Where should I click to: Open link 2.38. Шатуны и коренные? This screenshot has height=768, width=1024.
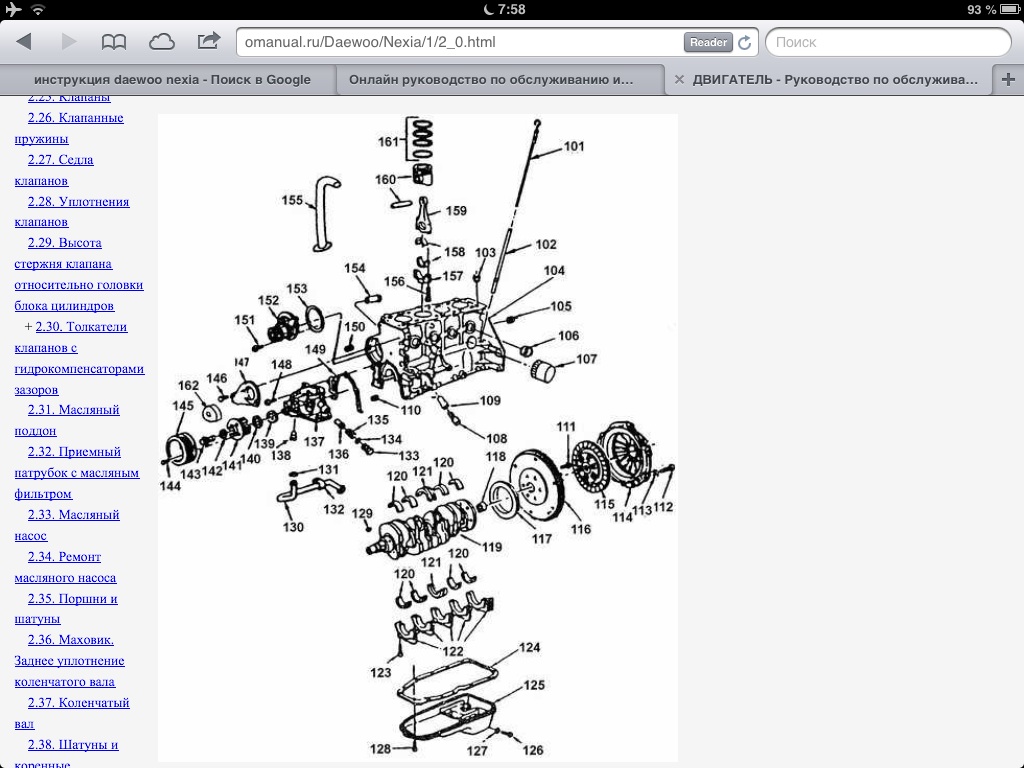(x=67, y=752)
